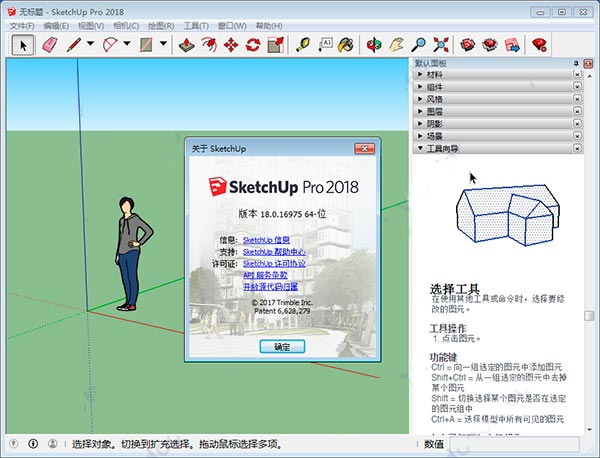Pick the Tape Measure tool
The image size is (600, 458).
click(x=303, y=44)
